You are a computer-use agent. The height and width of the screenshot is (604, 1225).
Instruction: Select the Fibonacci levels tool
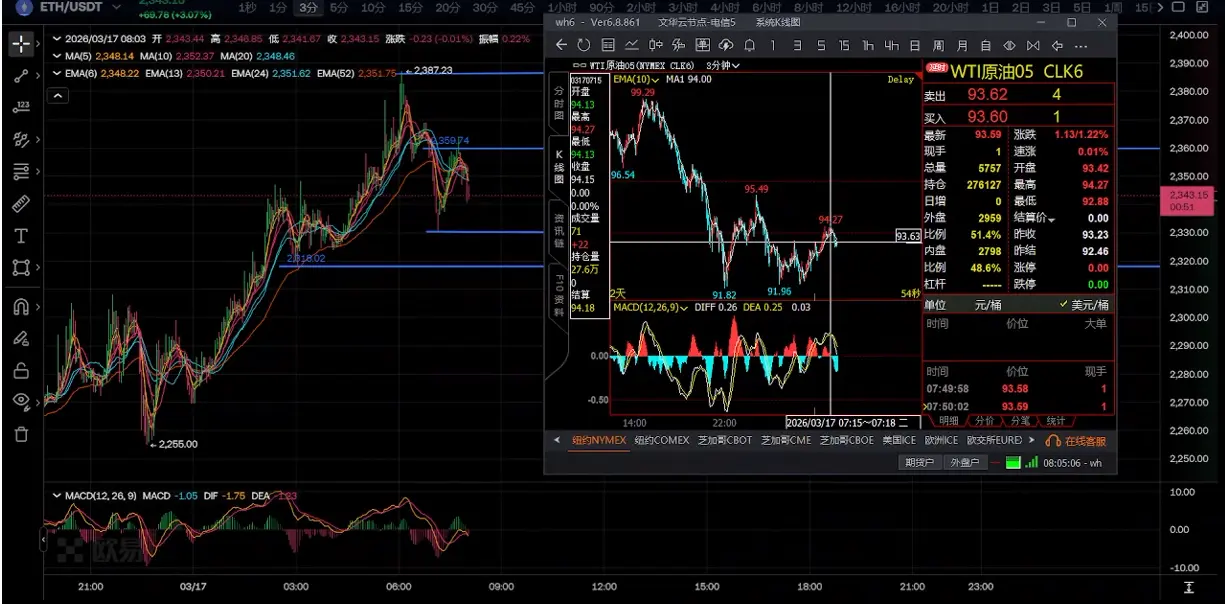click(21, 172)
